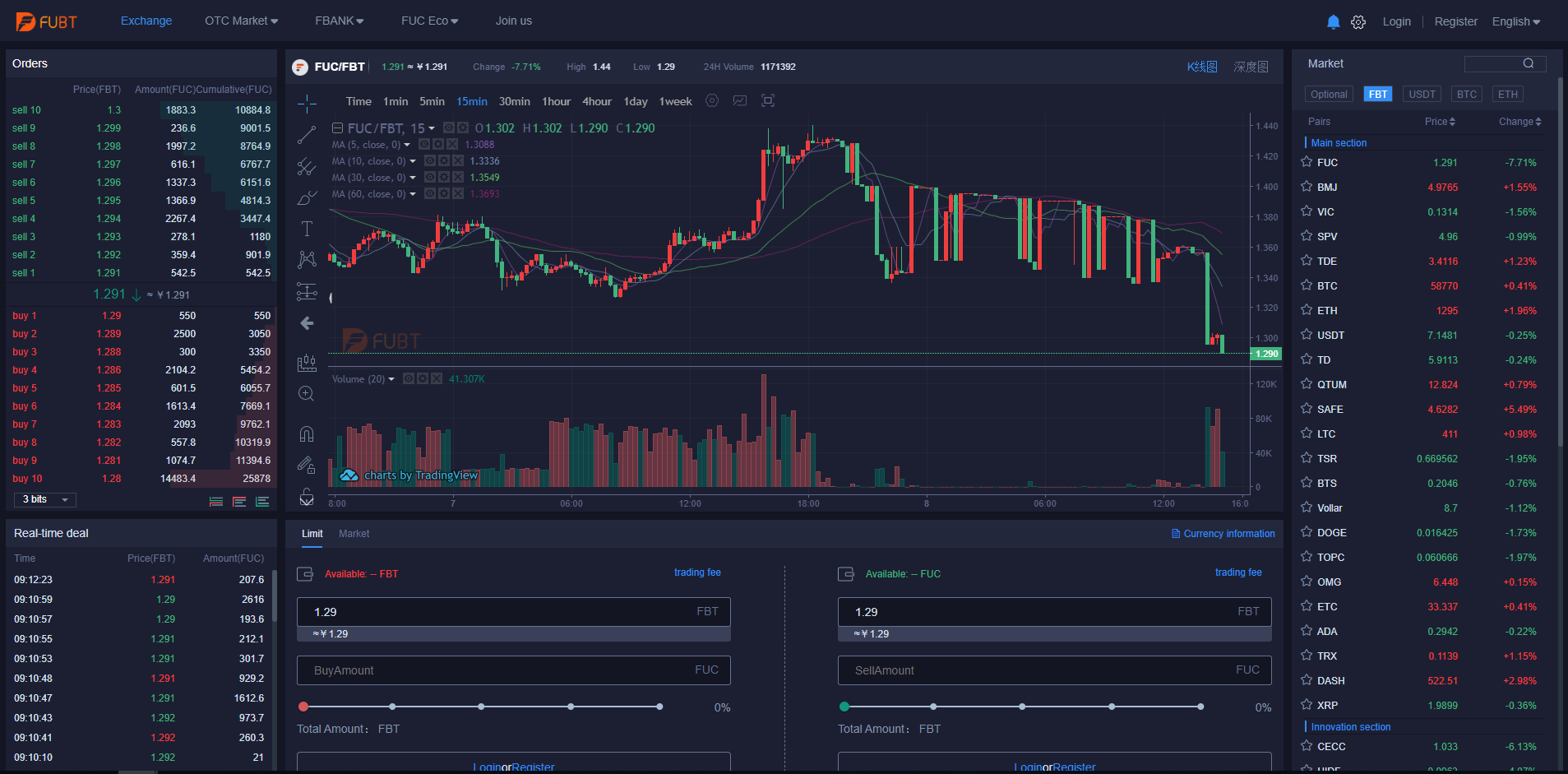Open the FUC Eco dropdown menu
Image resolution: width=1568 pixels, height=774 pixels.
tap(430, 21)
